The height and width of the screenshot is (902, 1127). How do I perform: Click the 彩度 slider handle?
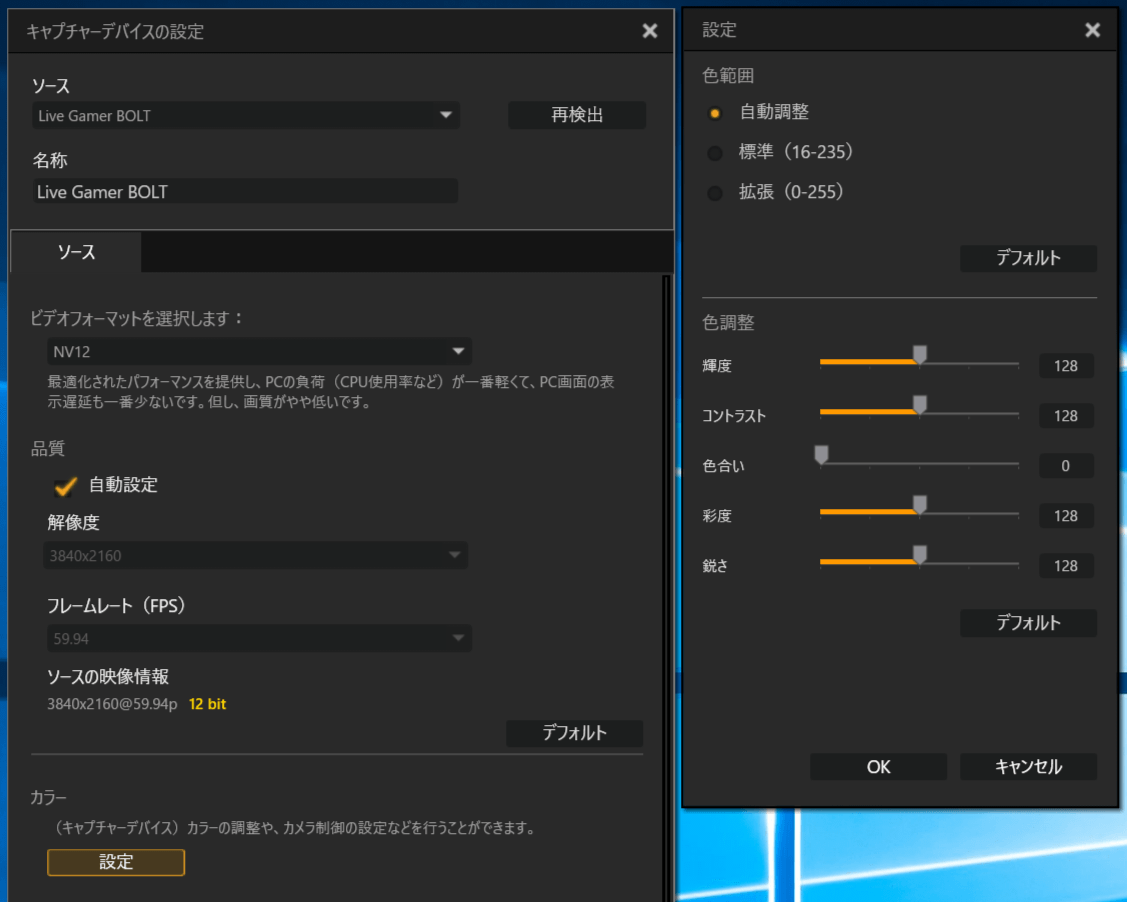(919, 505)
